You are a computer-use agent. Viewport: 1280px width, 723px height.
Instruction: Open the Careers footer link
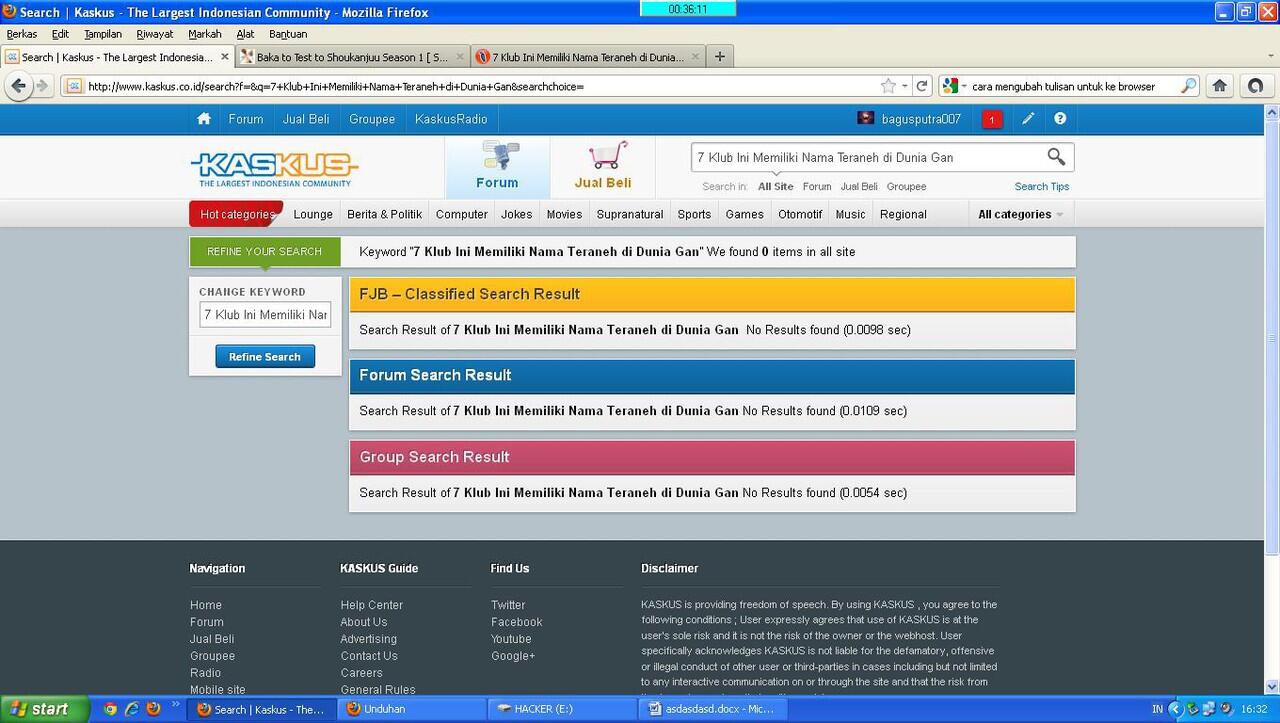pyautogui.click(x=361, y=673)
